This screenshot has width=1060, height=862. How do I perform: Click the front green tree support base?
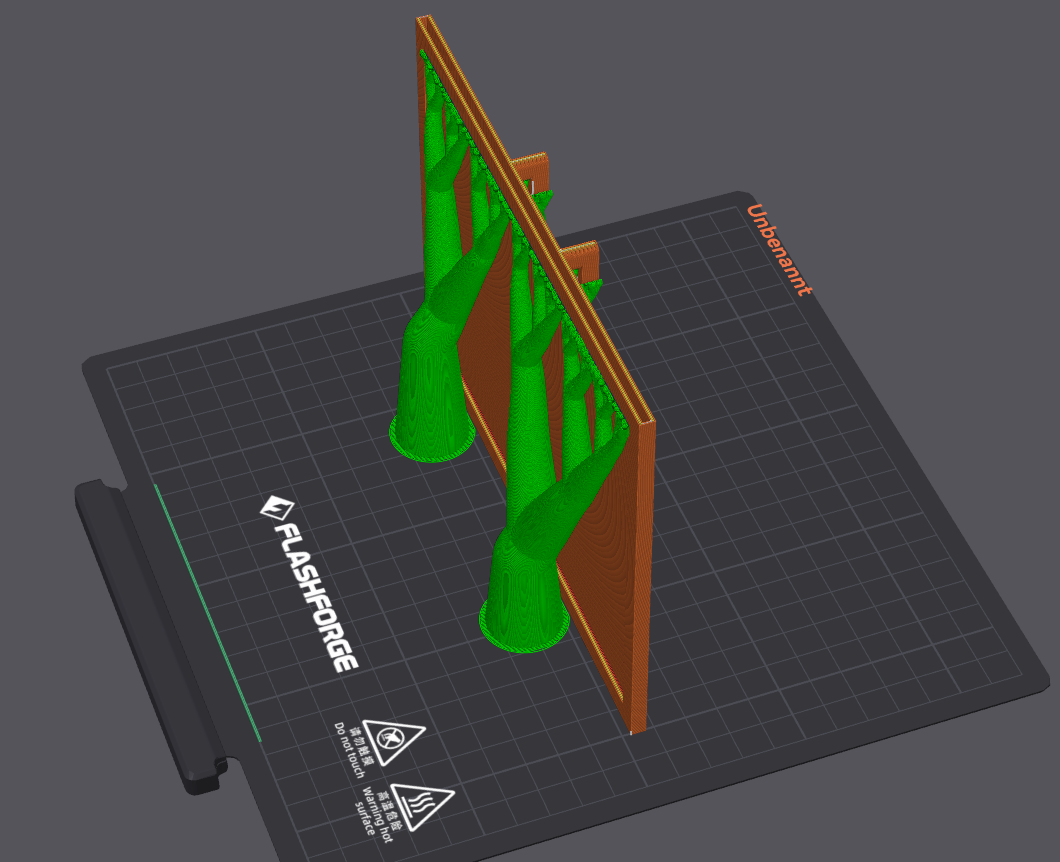[524, 595]
